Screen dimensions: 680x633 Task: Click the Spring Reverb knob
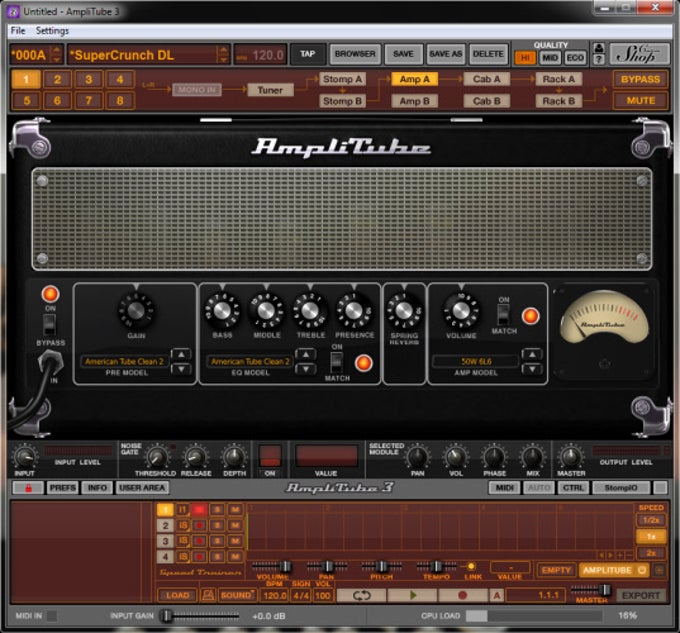point(404,310)
